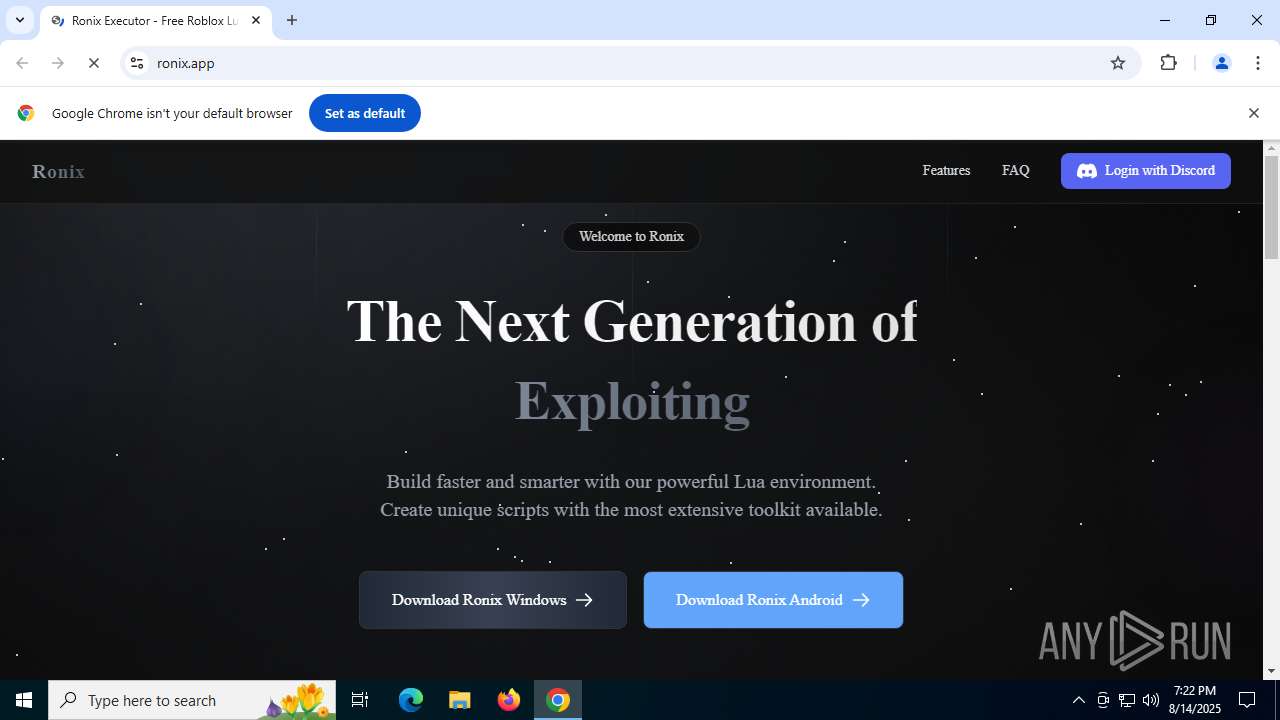Open Task View on taskbar
The height and width of the screenshot is (720, 1280).
[360, 700]
